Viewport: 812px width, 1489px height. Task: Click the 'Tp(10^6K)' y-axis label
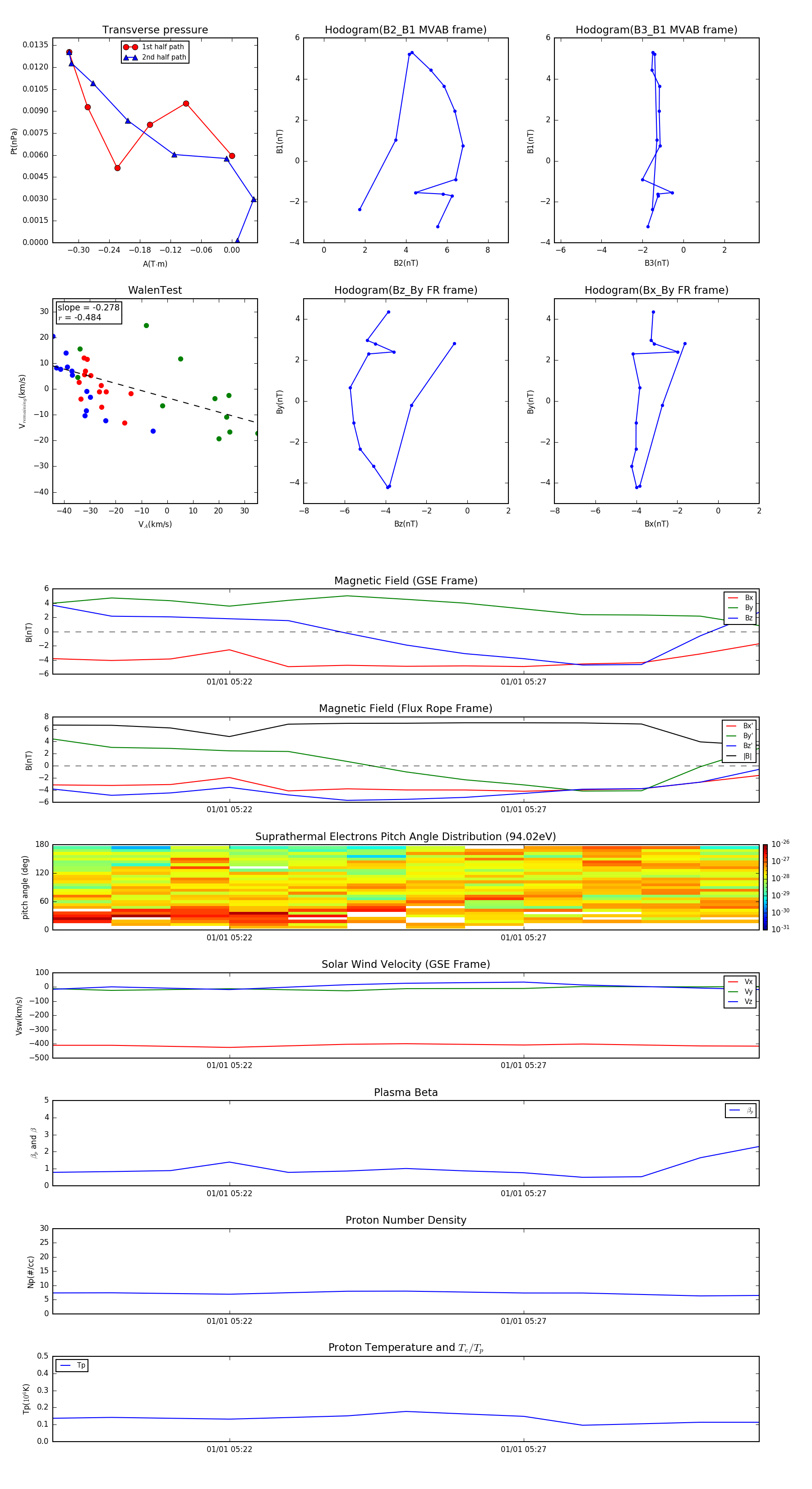click(x=27, y=1399)
